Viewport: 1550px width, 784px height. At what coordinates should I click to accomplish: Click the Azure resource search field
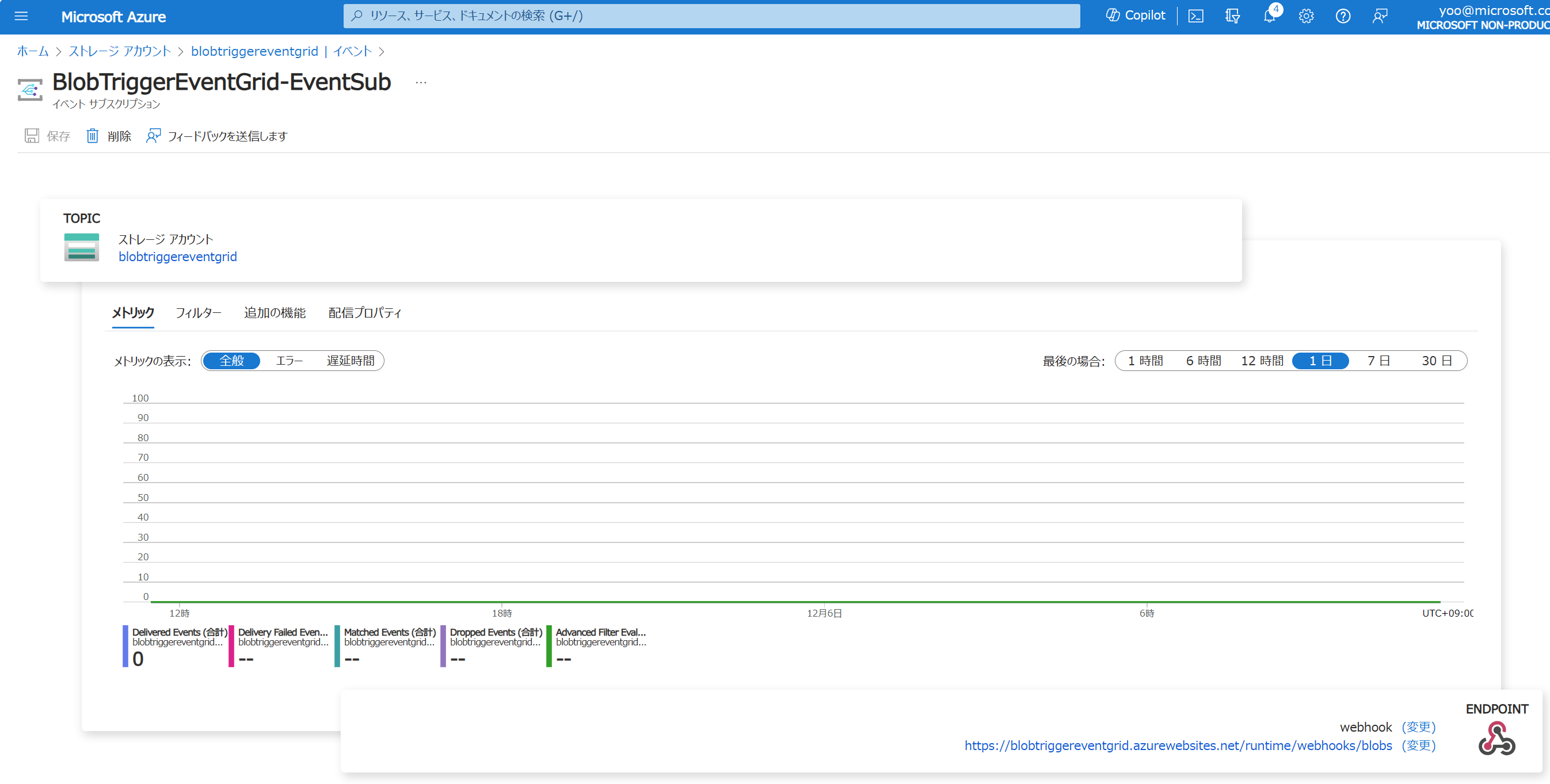[x=710, y=16]
